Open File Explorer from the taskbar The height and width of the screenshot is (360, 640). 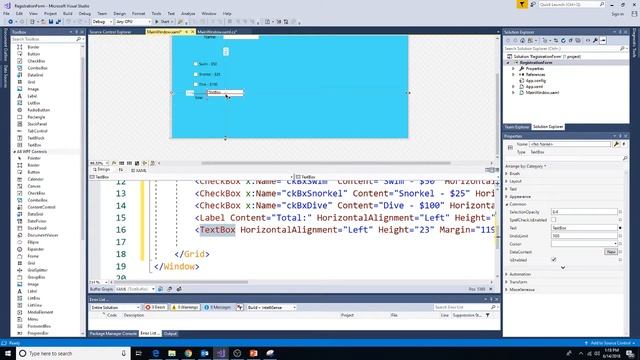pos(172,353)
